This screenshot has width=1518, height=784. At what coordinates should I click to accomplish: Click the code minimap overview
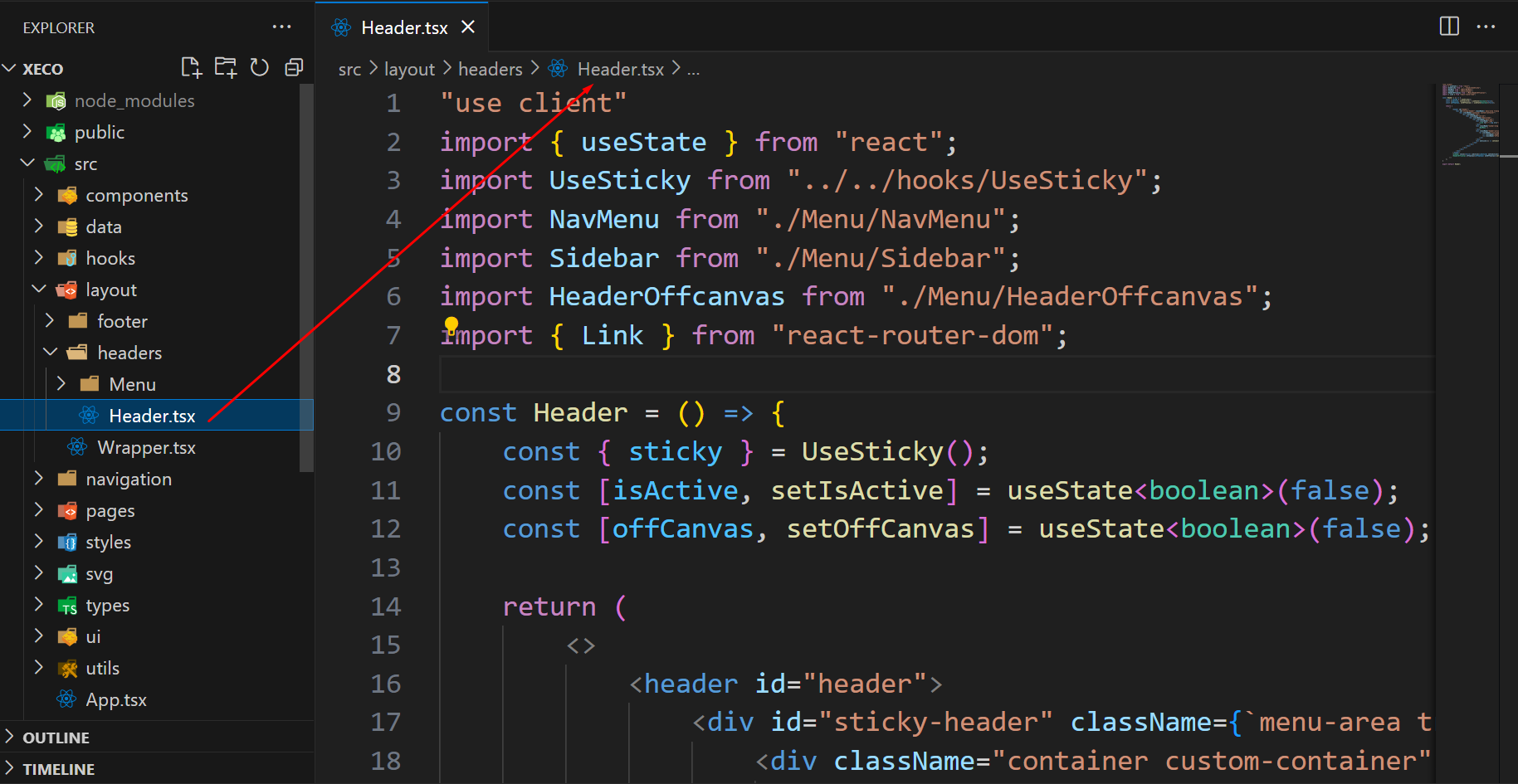click(1470, 124)
